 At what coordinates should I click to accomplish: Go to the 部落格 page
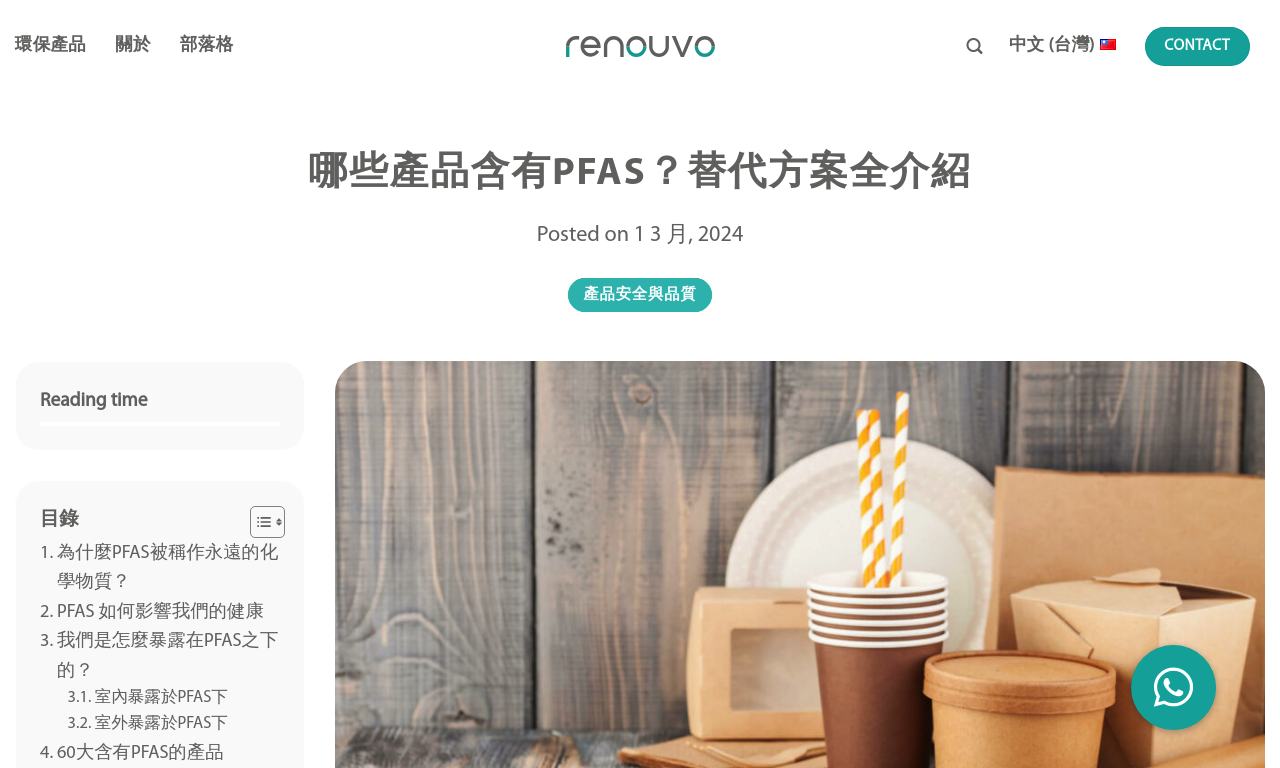206,45
